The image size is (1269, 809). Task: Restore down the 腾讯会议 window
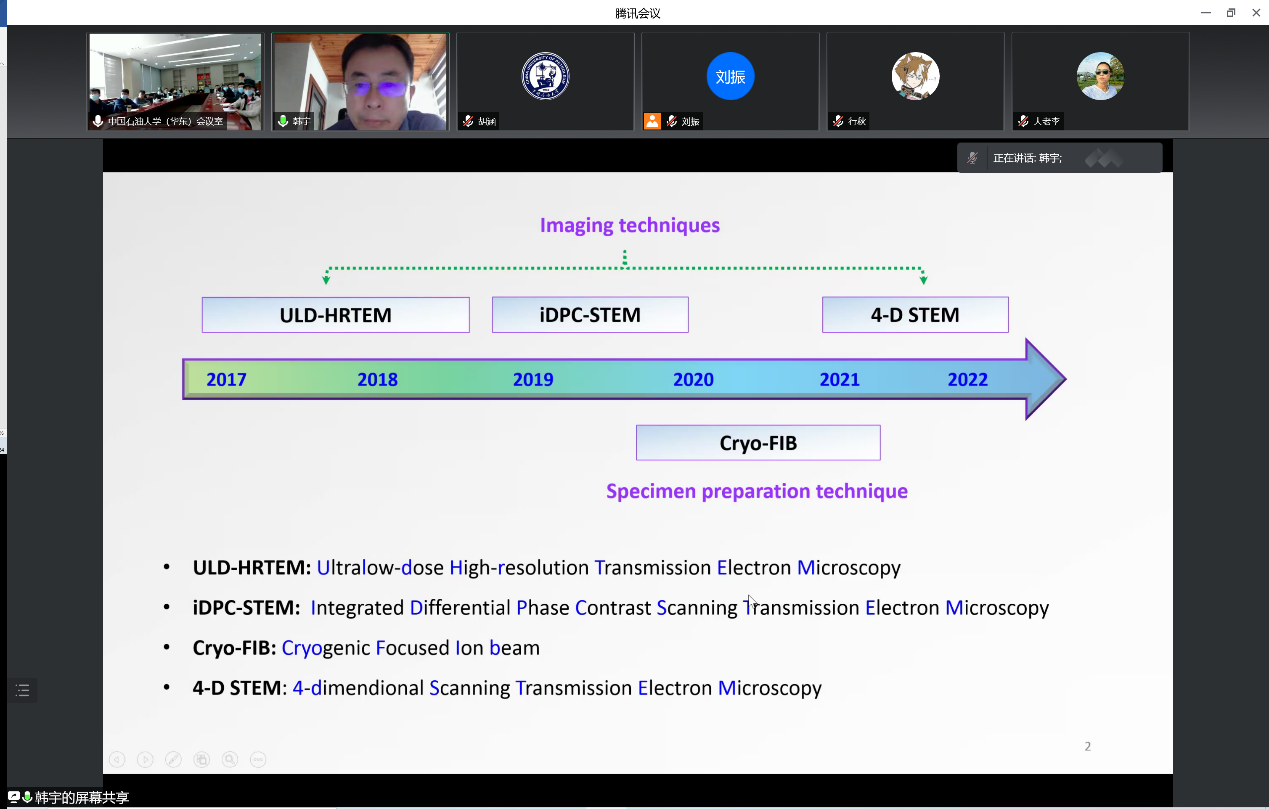pos(1230,12)
